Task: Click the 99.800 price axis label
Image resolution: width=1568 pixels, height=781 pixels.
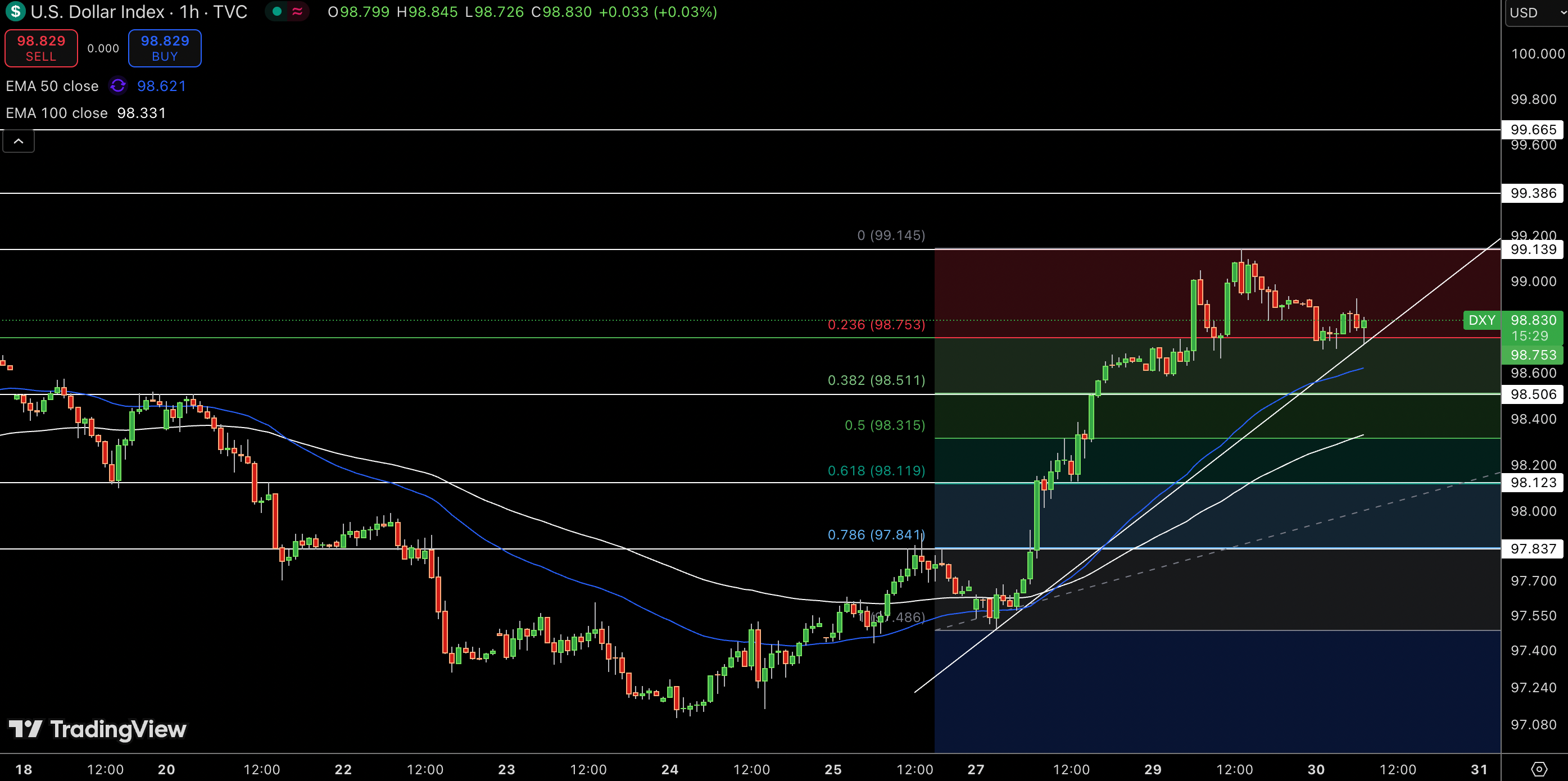Action: pos(1533,99)
